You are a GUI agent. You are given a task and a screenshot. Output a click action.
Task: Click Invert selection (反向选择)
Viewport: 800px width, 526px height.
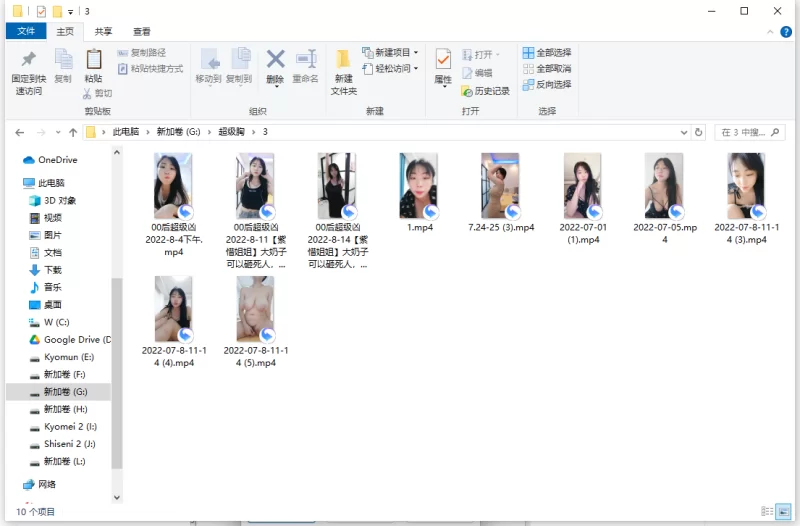[547, 84]
